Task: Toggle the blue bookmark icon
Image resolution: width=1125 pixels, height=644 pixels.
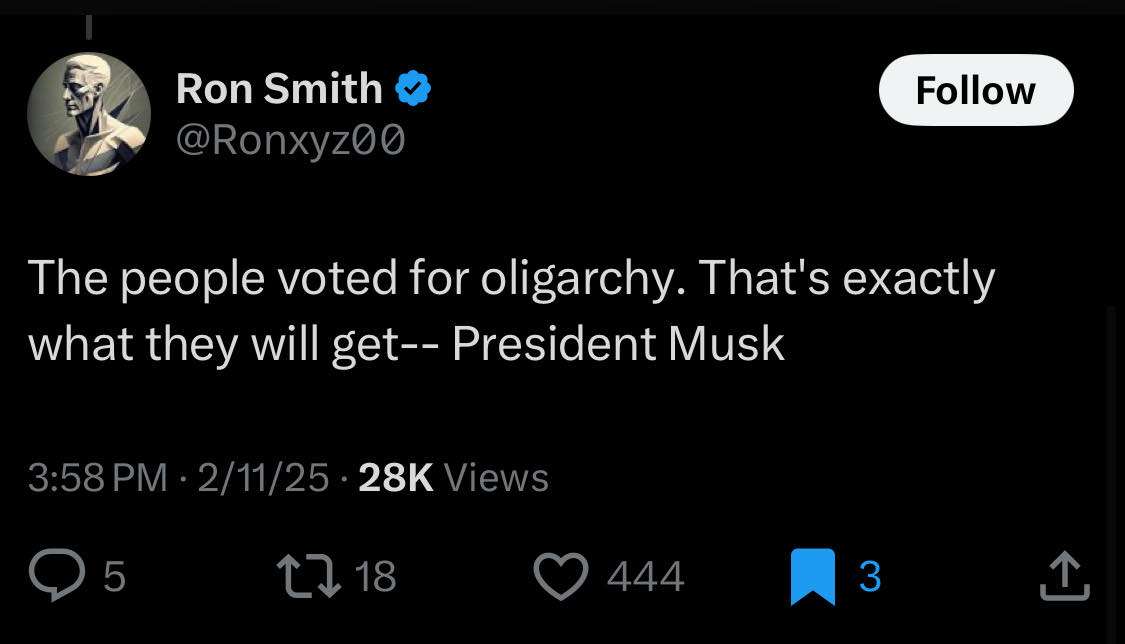Action: coord(811,577)
